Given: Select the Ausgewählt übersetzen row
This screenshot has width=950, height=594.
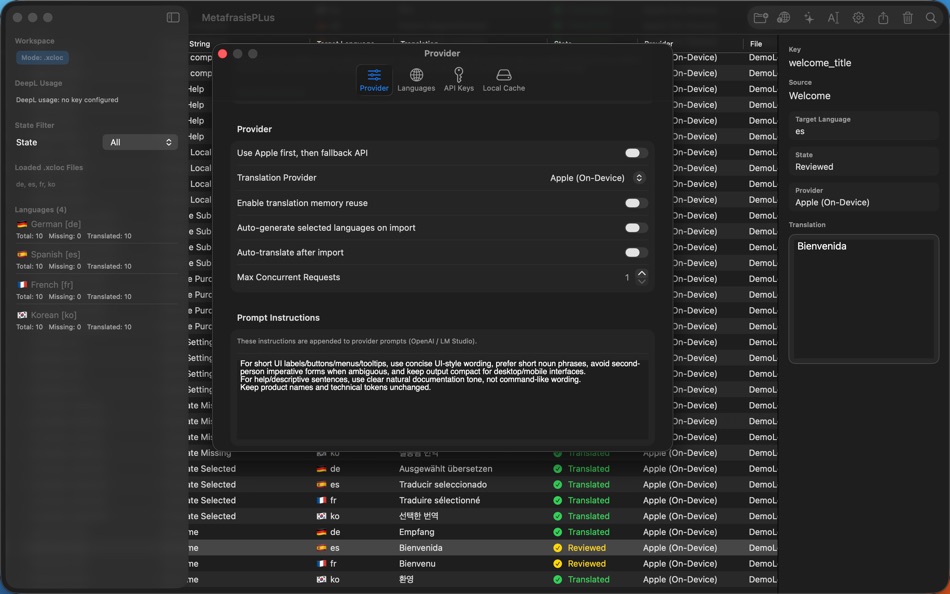Looking at the screenshot, I should pyautogui.click(x=483, y=469).
